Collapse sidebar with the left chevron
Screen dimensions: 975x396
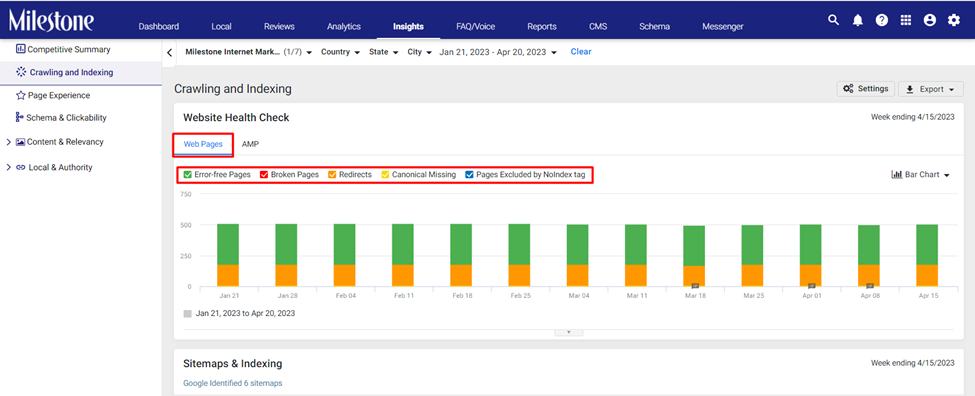[170, 53]
